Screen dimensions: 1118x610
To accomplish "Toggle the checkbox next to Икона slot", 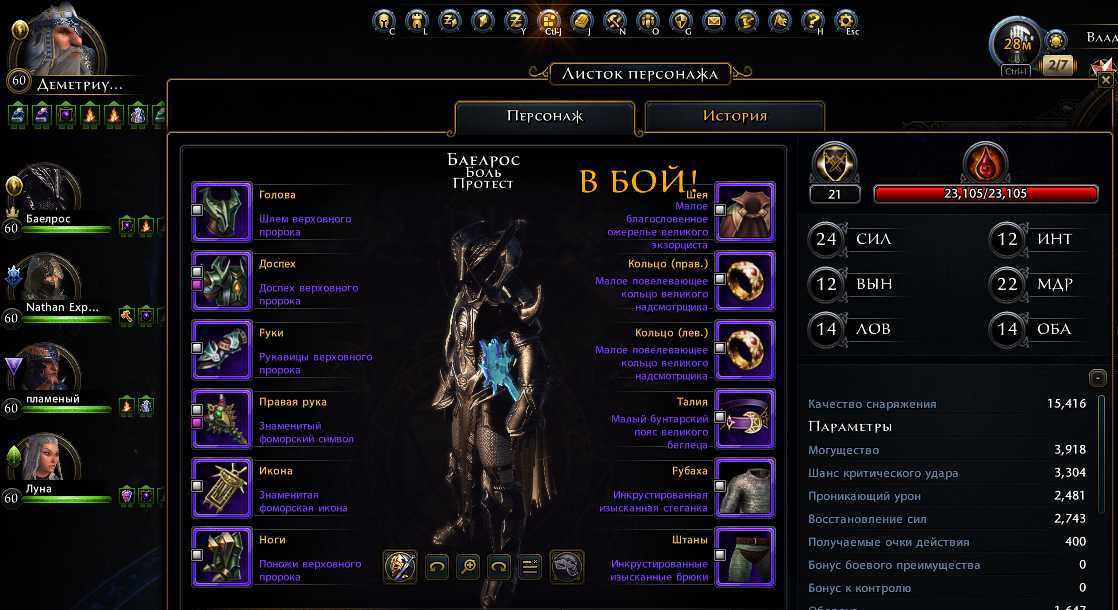I will [198, 486].
